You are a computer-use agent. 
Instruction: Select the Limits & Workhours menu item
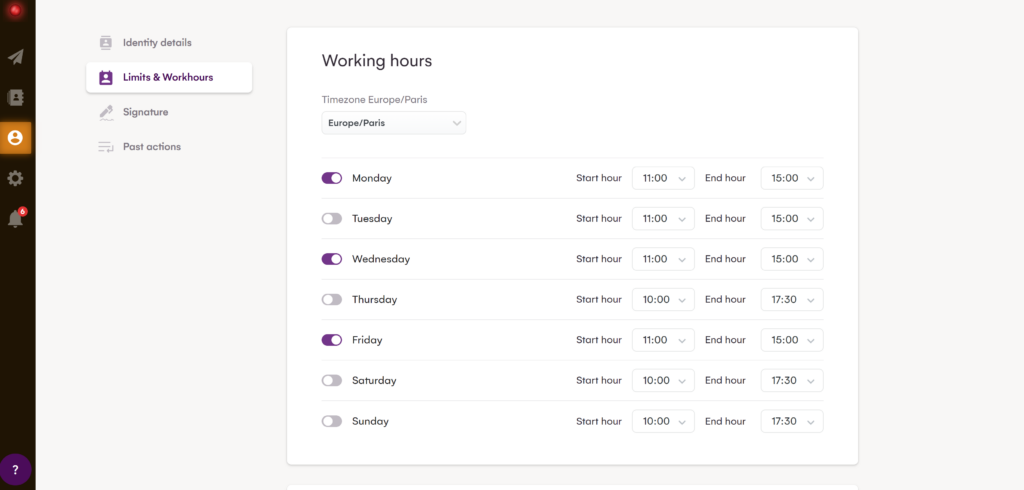click(168, 77)
